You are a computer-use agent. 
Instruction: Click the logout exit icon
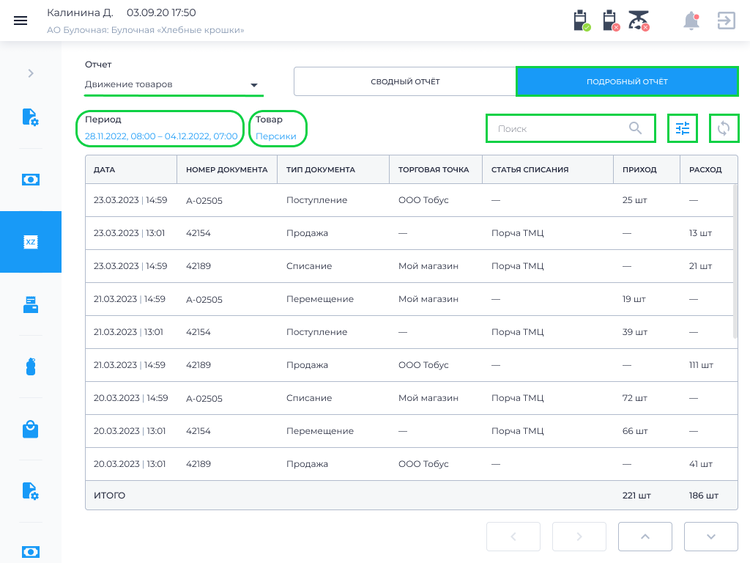[726, 21]
